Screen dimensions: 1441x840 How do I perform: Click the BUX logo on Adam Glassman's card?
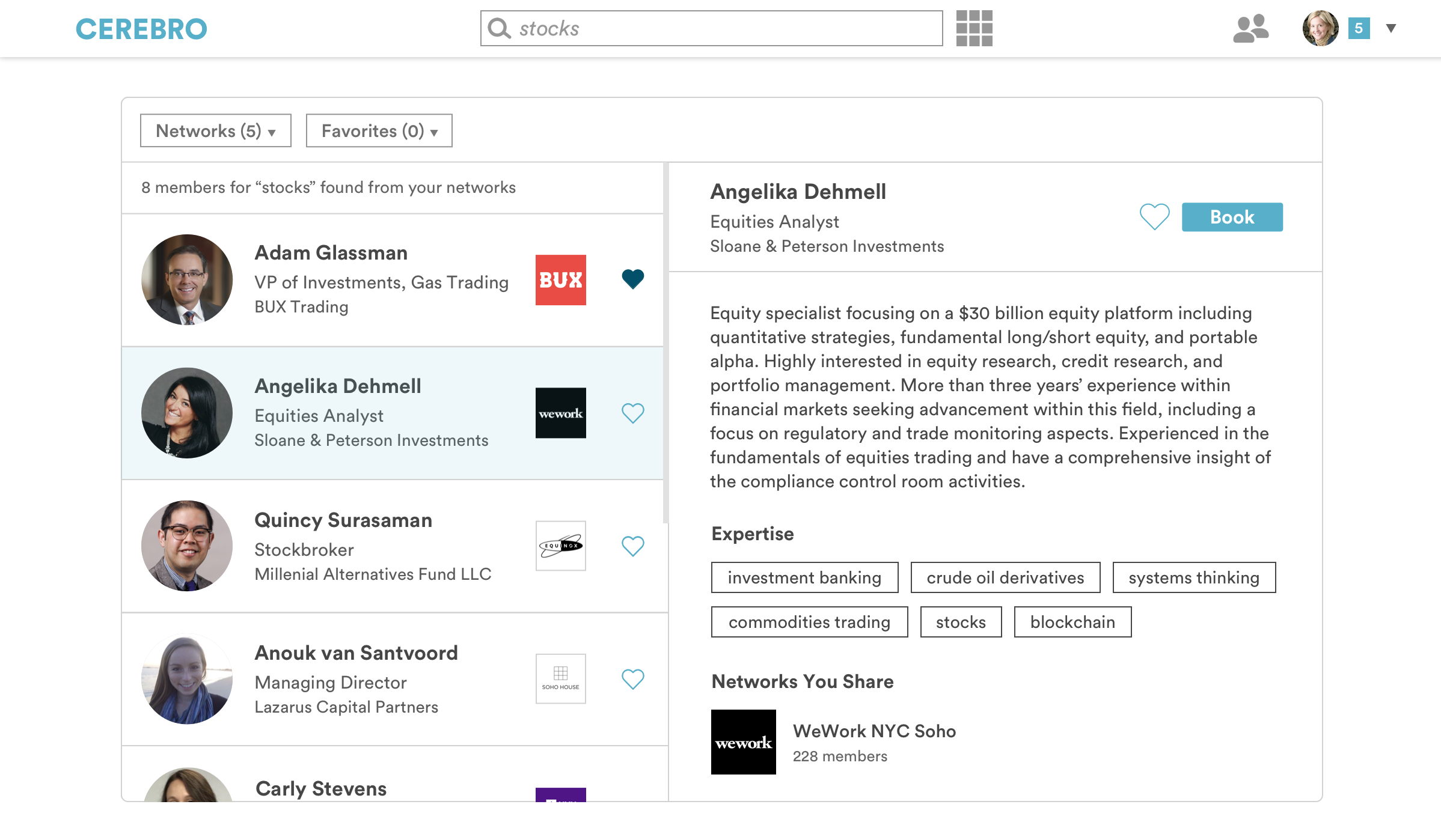(560, 280)
